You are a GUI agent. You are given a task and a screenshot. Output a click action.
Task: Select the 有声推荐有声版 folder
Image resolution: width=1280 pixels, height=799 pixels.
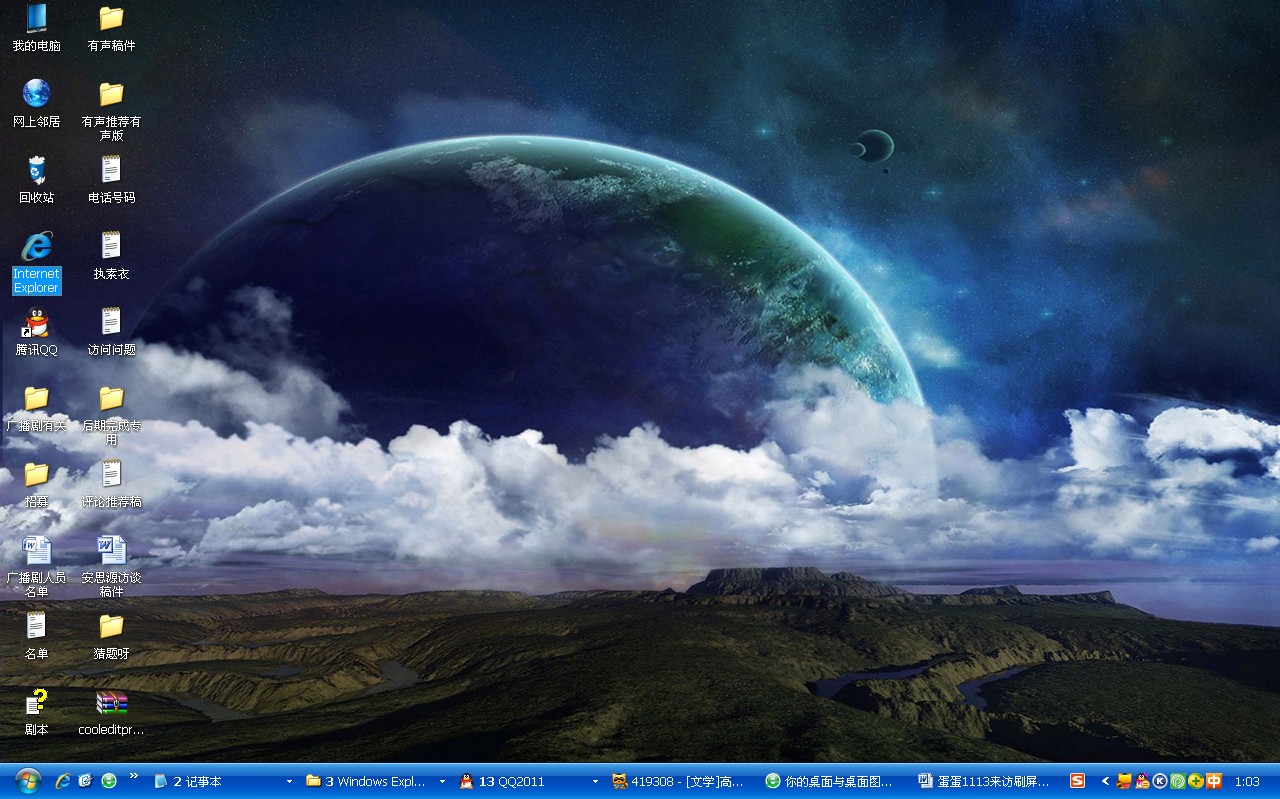(111, 110)
